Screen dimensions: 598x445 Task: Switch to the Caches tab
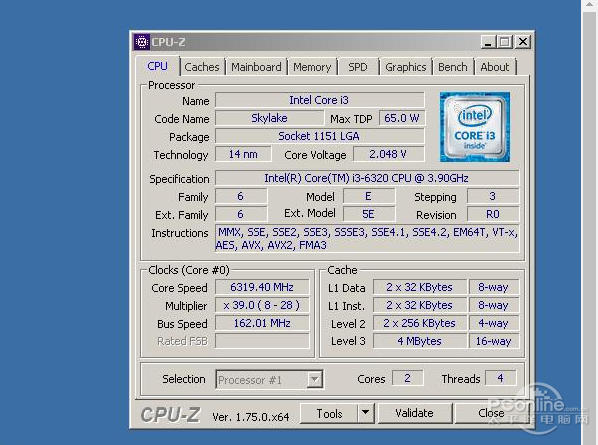coord(202,67)
